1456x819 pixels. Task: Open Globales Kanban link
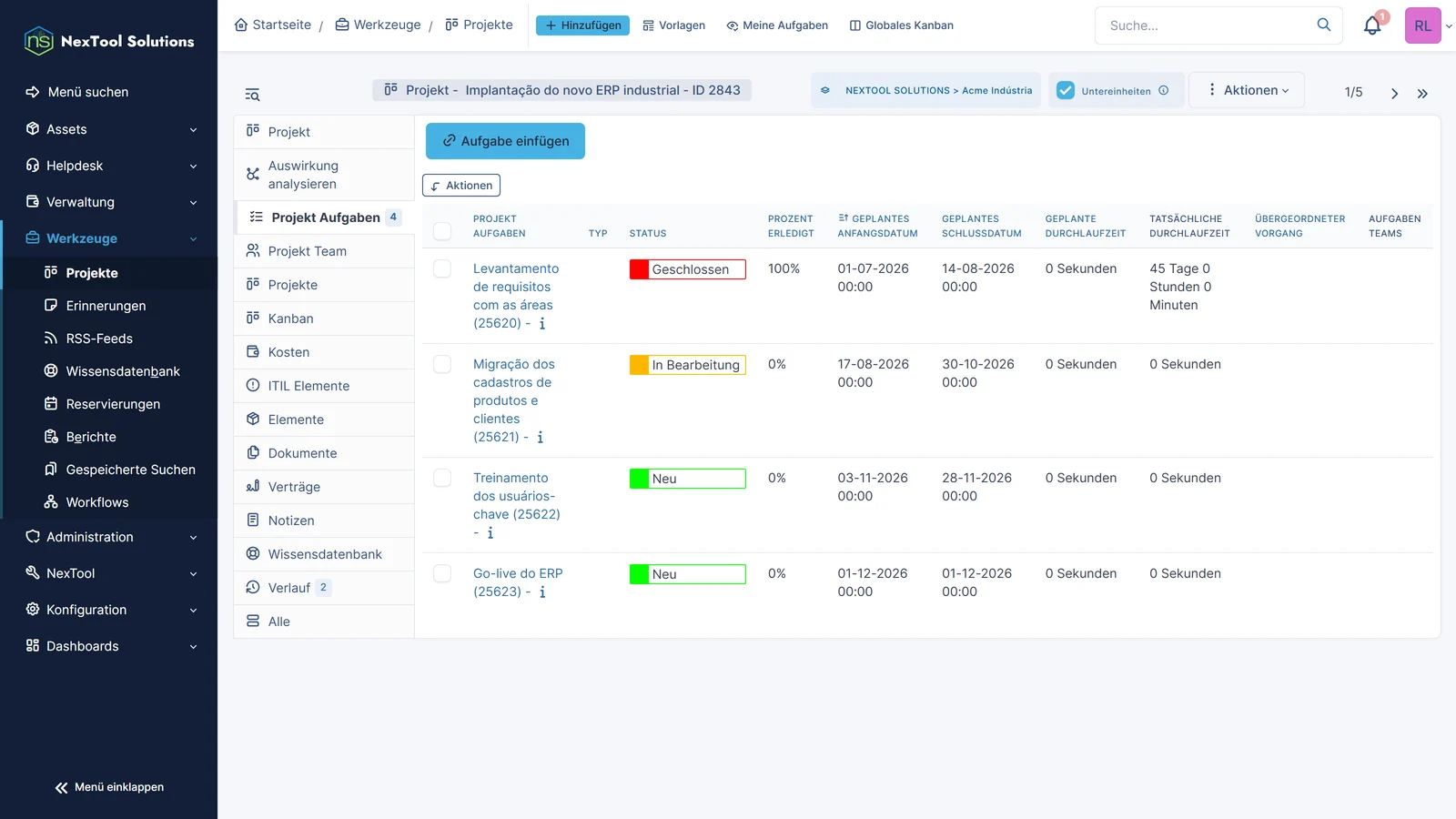click(x=902, y=25)
